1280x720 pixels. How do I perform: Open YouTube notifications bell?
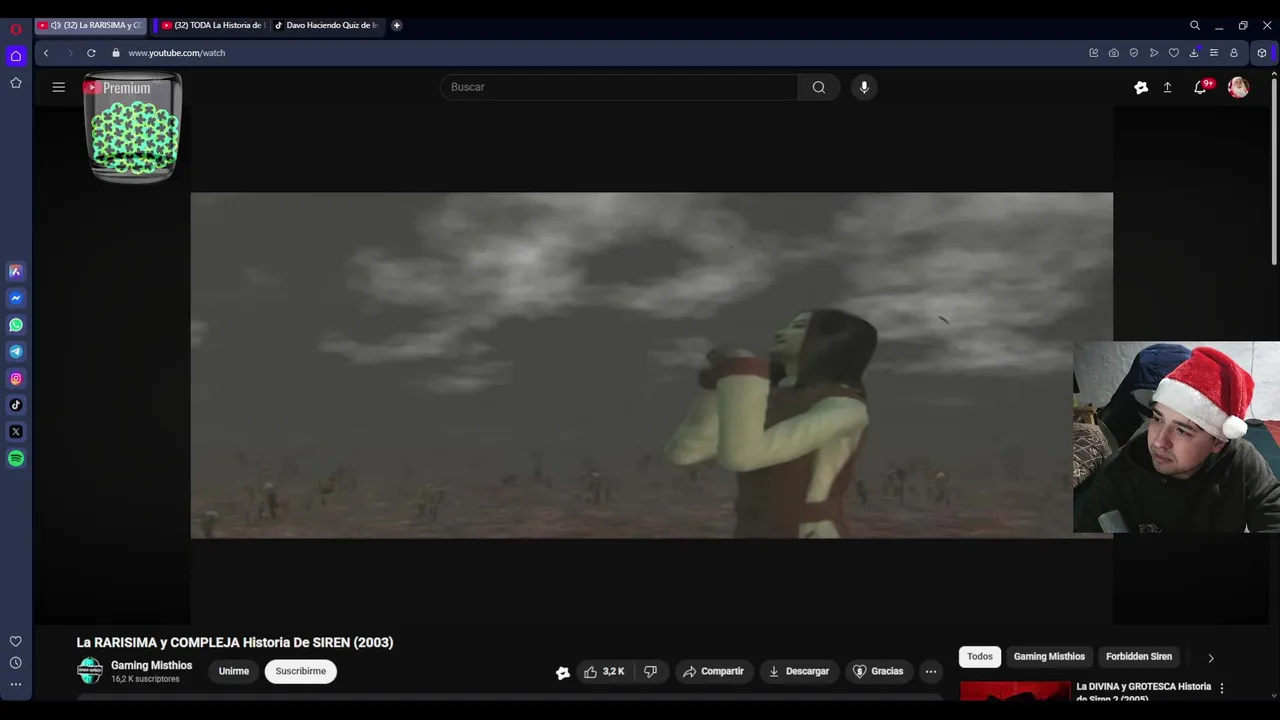(x=1200, y=87)
